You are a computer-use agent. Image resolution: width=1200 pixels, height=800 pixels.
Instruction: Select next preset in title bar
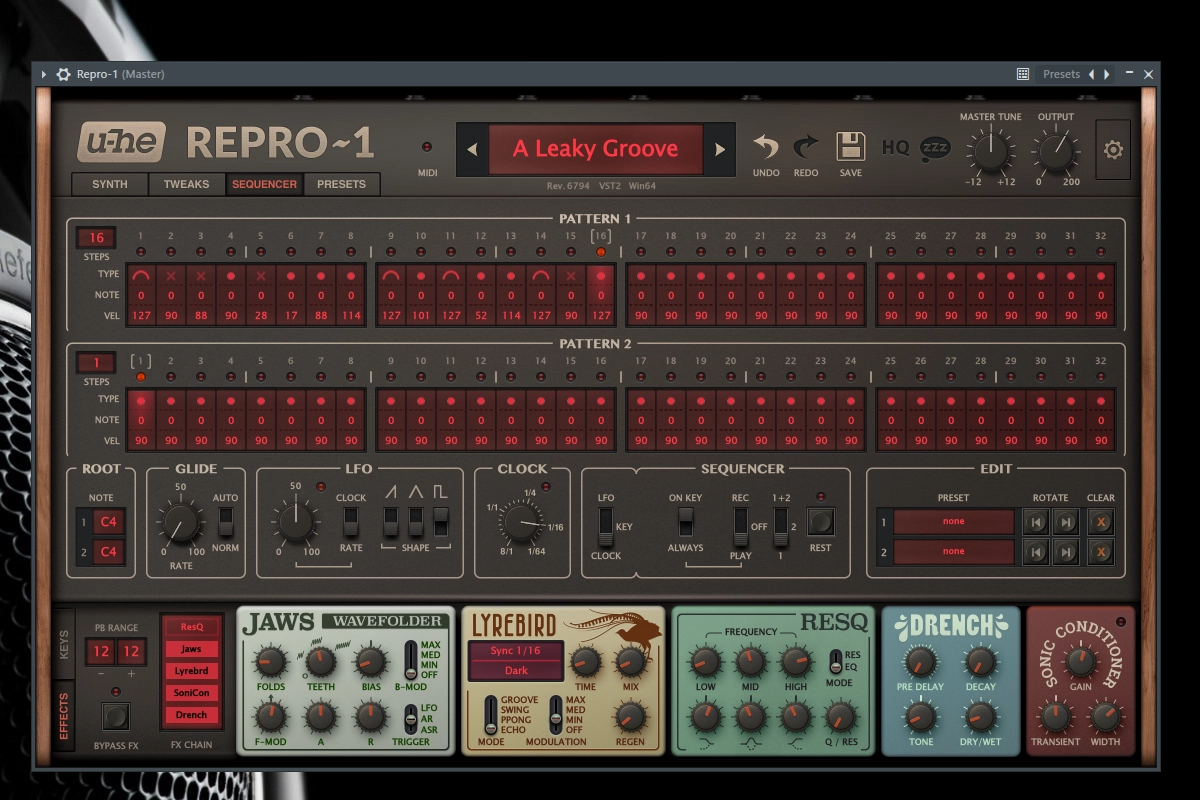[1106, 74]
